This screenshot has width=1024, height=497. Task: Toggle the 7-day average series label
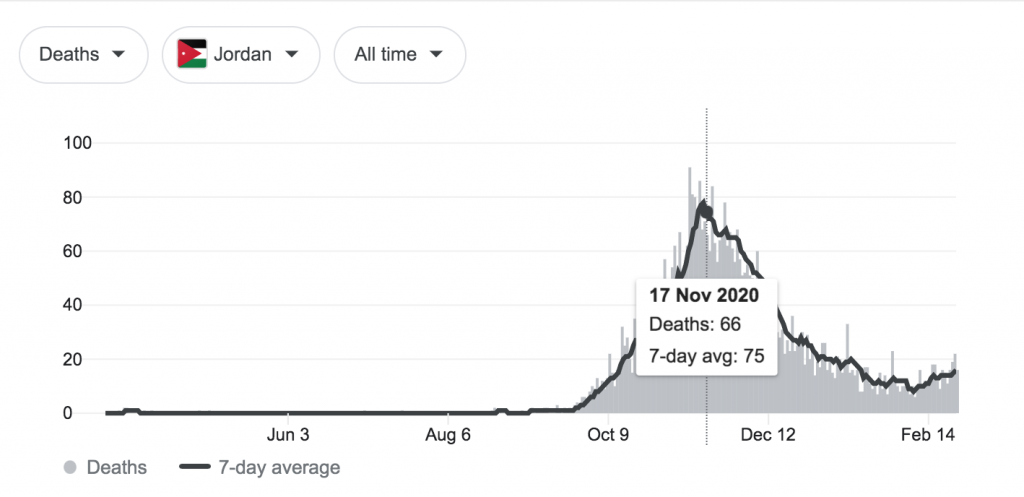(x=279, y=468)
